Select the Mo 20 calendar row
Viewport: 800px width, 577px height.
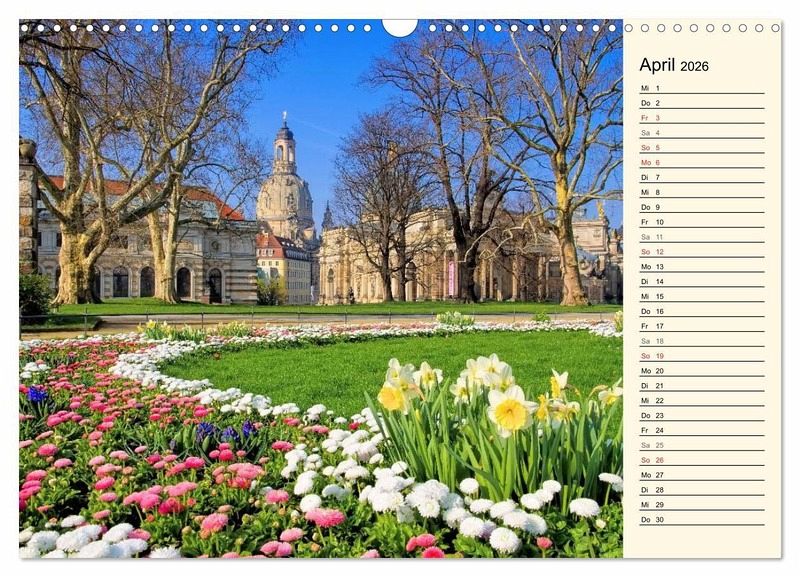pos(702,370)
